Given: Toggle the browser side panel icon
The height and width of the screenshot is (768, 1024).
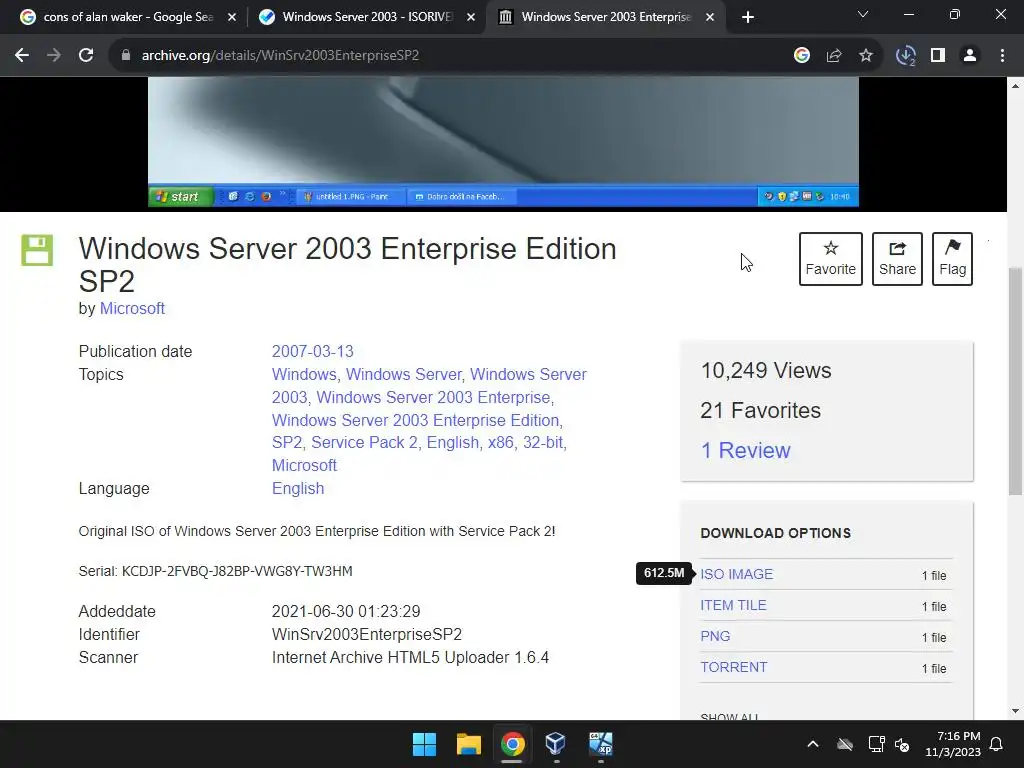Looking at the screenshot, I should point(938,56).
